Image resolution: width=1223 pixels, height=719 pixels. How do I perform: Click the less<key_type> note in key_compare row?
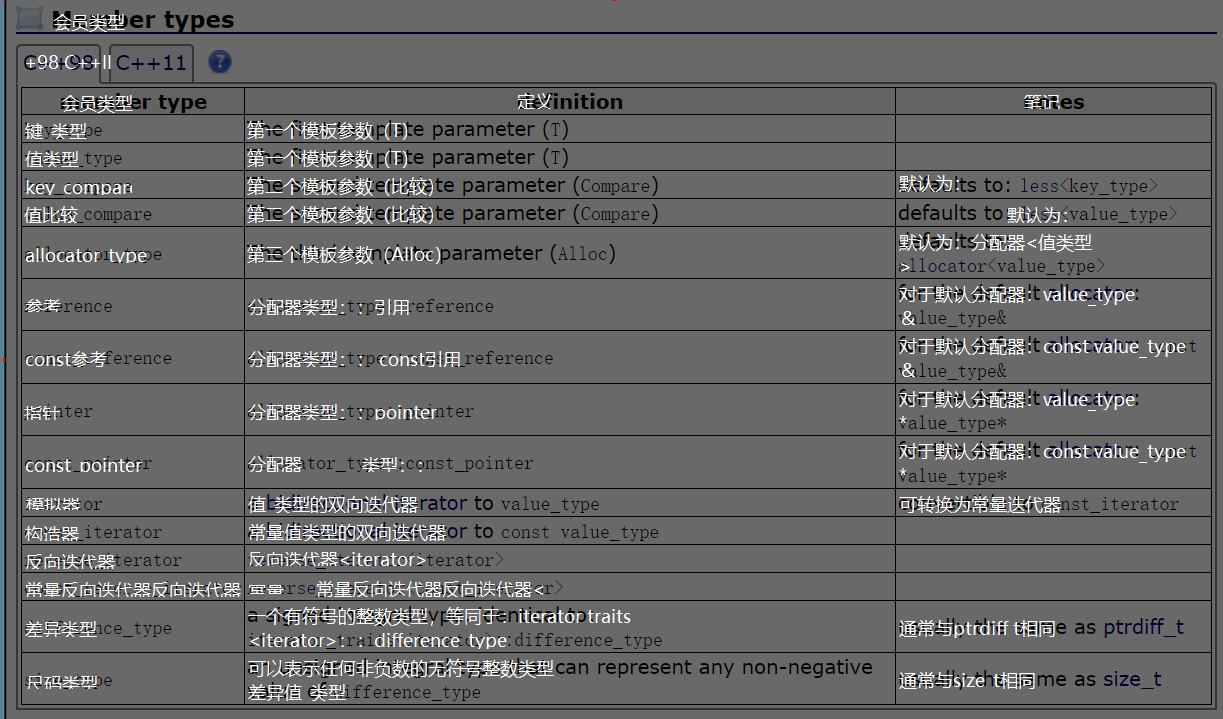coord(1089,186)
